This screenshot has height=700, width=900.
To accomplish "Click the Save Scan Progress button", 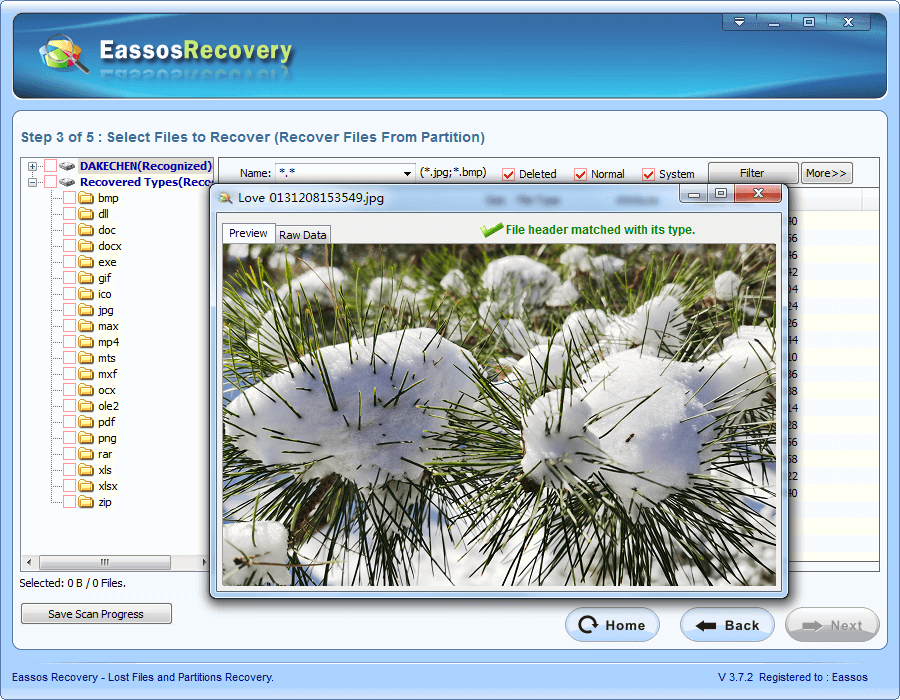I will click(95, 613).
